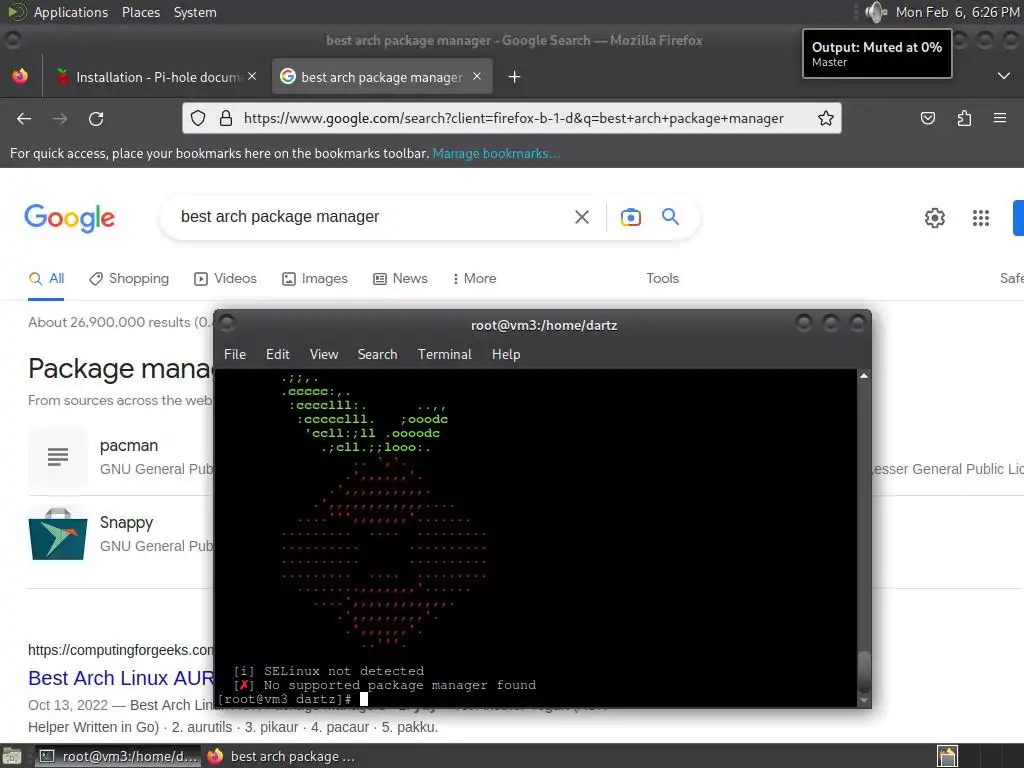
Task: Open terminal Terminal menu
Action: (445, 354)
